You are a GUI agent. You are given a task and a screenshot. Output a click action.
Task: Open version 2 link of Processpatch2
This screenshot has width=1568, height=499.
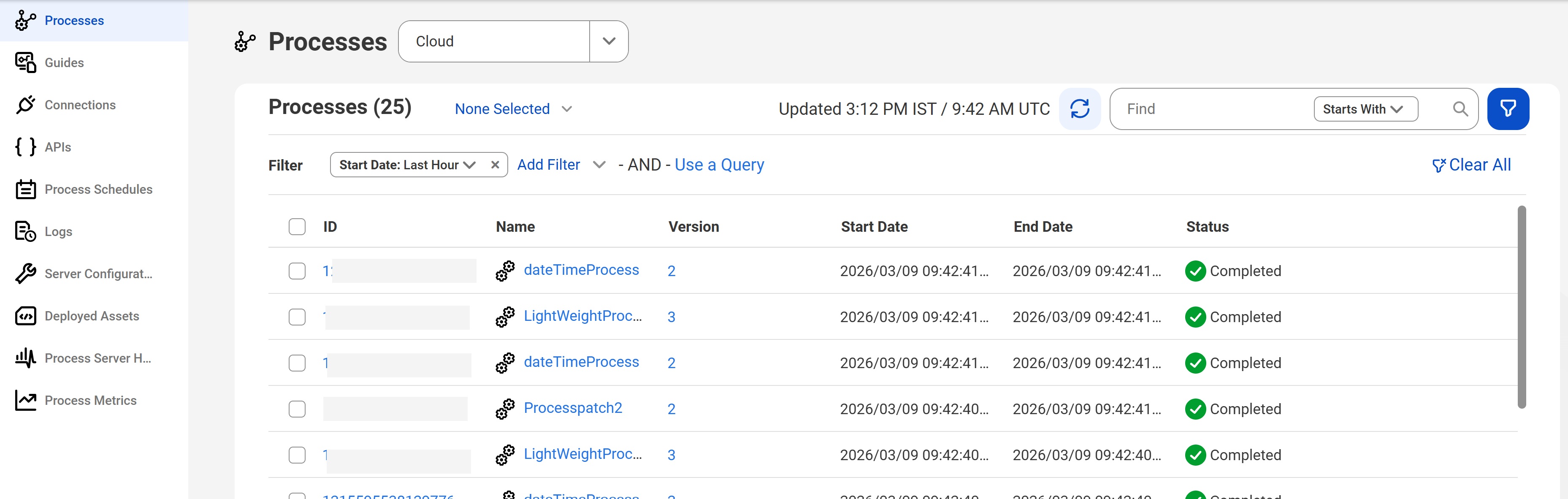672,409
